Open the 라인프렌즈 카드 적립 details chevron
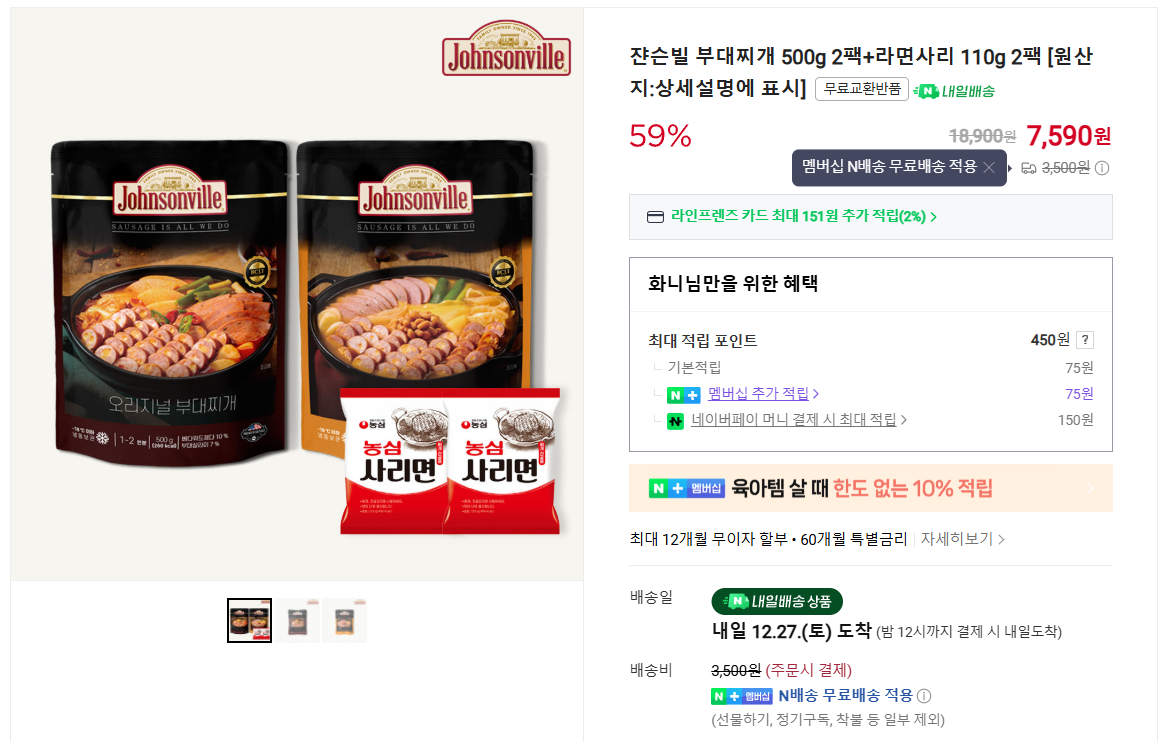Viewport: 1166px width, 742px height. click(x=934, y=216)
